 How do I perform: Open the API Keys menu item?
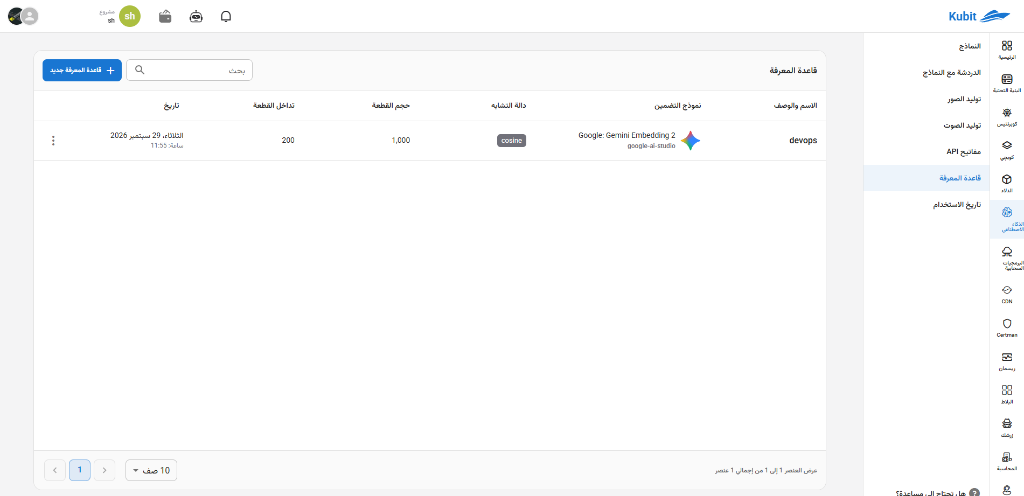[x=928, y=151]
